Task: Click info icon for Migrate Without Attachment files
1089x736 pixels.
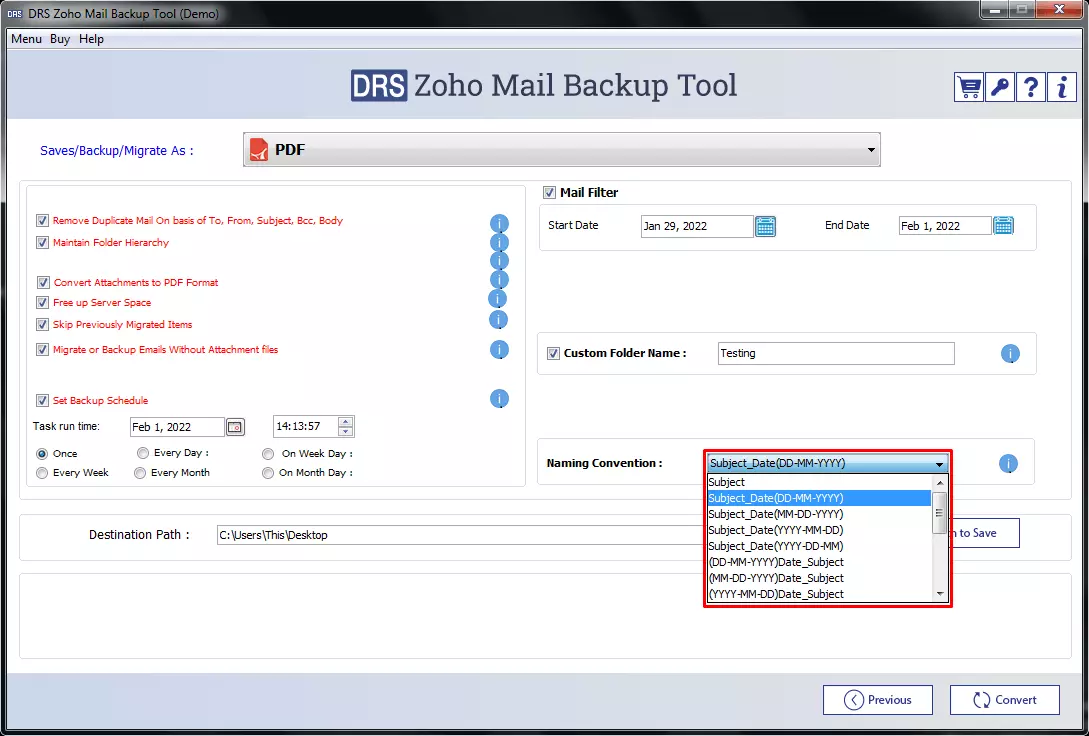Action: [499, 349]
